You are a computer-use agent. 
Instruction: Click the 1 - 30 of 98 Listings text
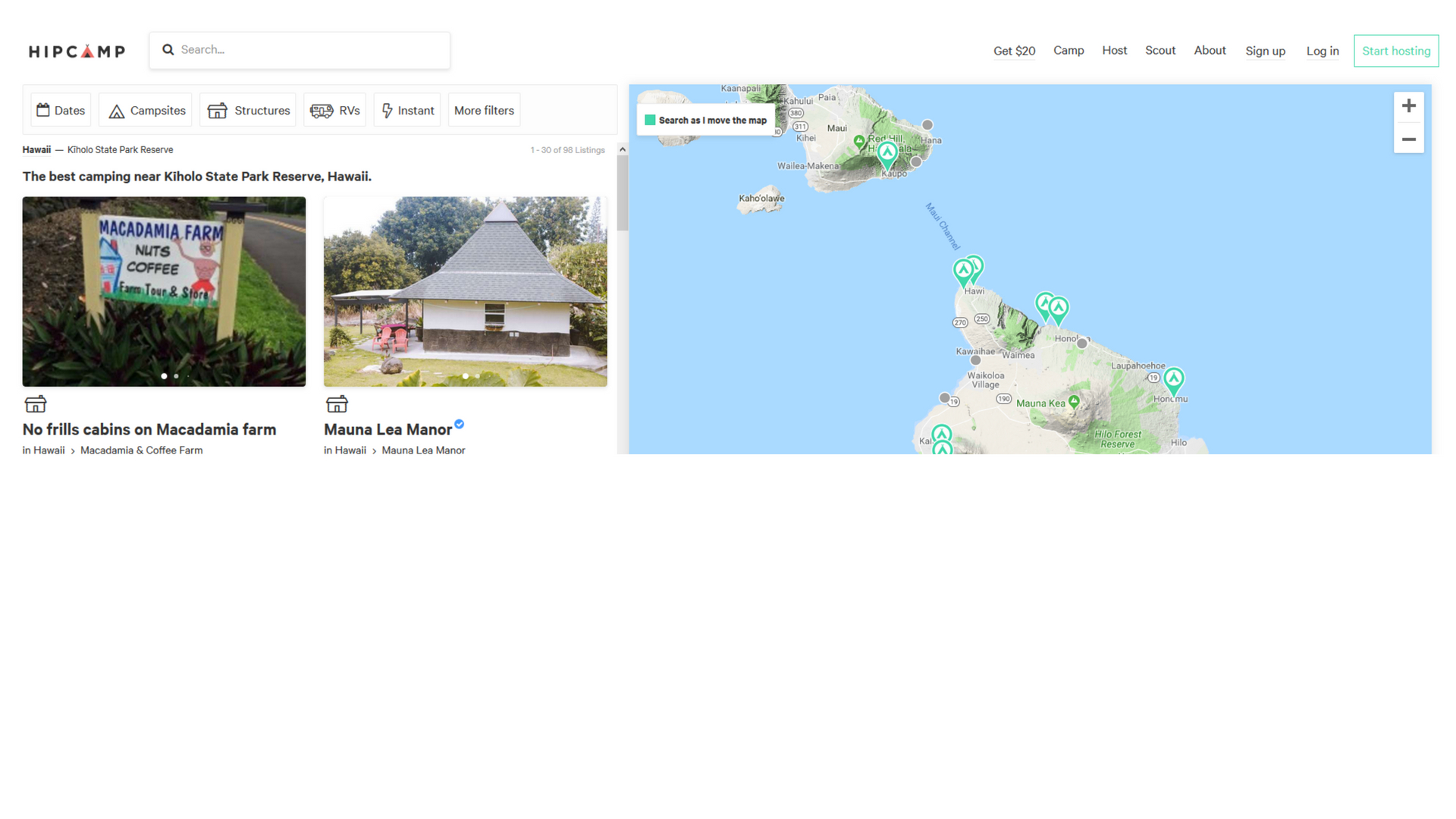(x=567, y=150)
